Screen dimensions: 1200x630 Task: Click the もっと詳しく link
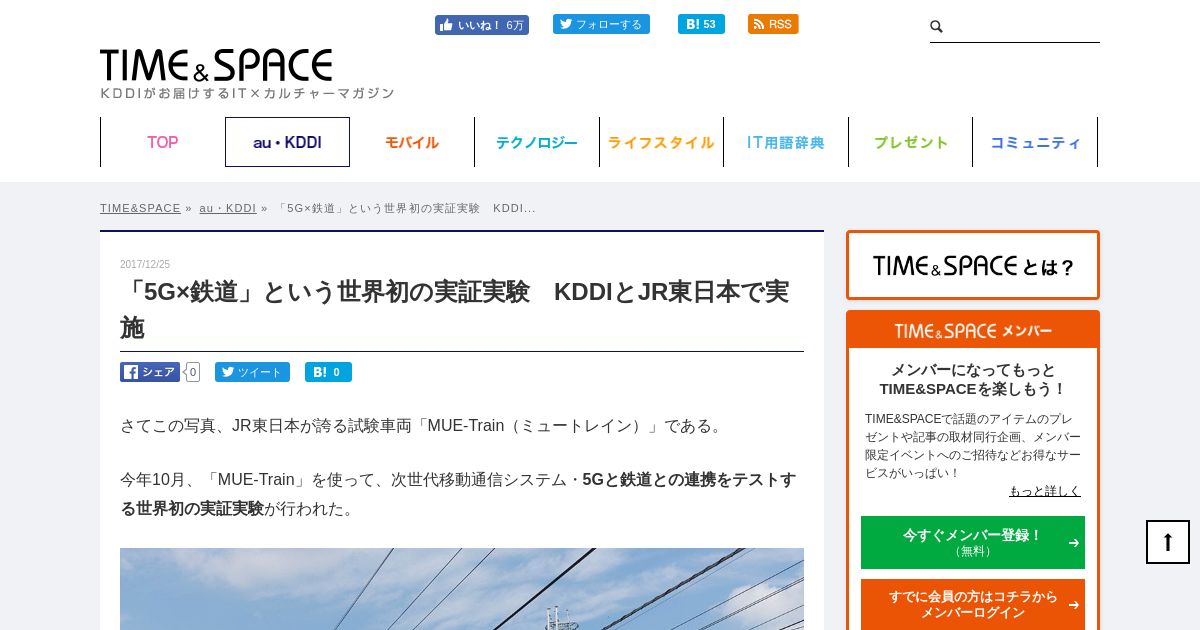(1045, 491)
